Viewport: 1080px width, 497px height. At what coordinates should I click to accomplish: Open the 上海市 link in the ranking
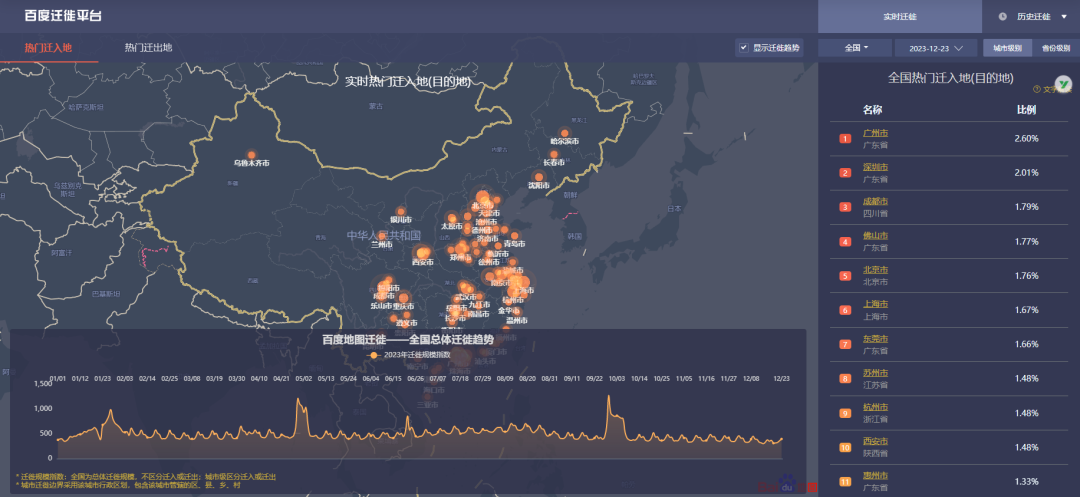click(x=875, y=304)
